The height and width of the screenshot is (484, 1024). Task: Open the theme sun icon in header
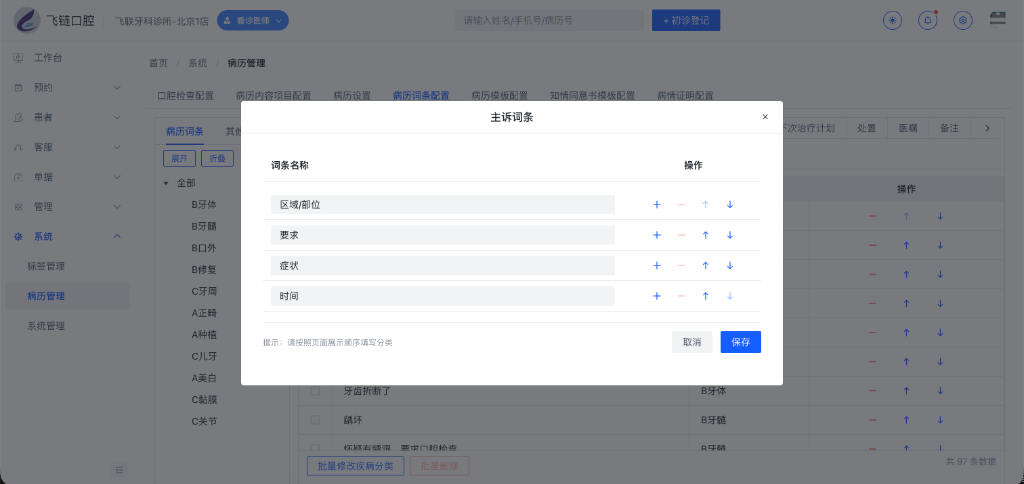[x=892, y=20]
